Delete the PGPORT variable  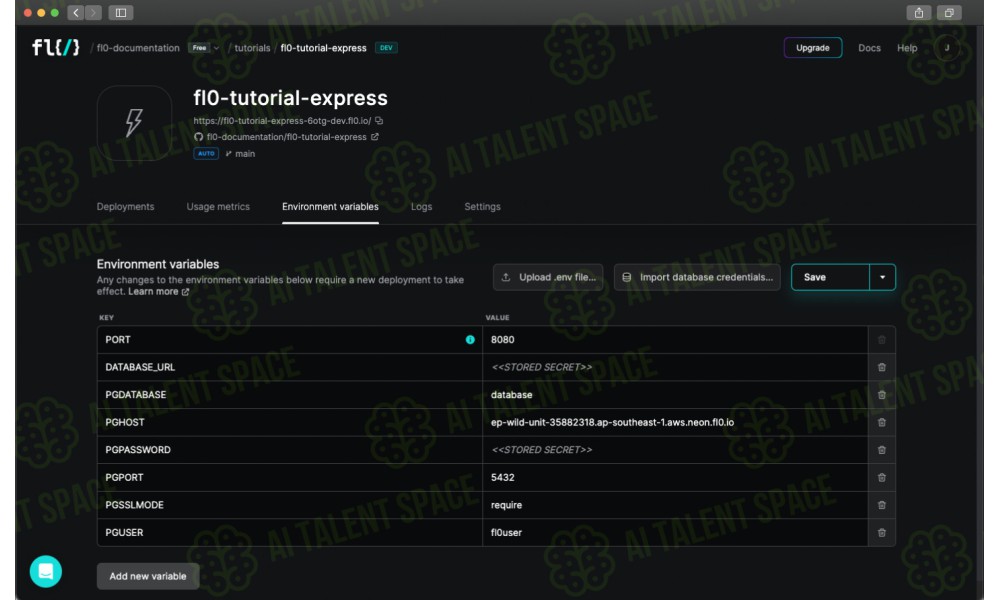[881, 477]
